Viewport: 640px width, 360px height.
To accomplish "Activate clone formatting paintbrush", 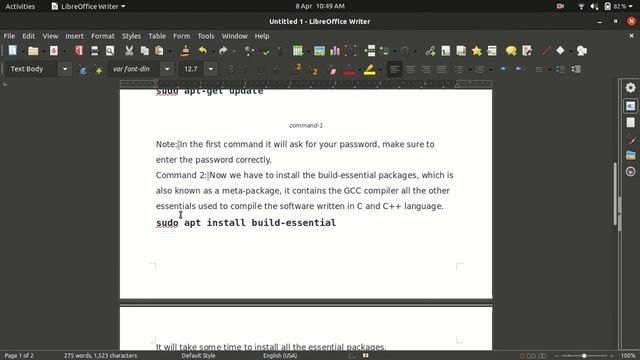I will point(185,51).
